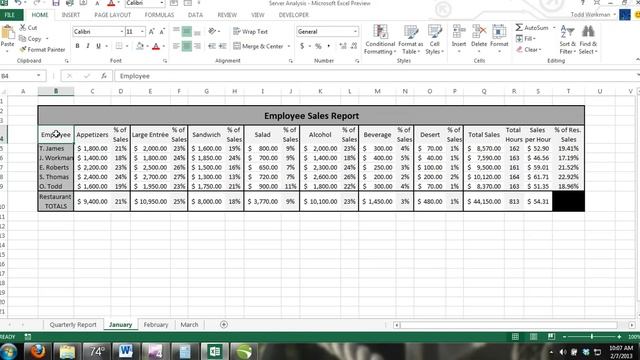
Task: Click AutoSum button
Action: point(532,28)
